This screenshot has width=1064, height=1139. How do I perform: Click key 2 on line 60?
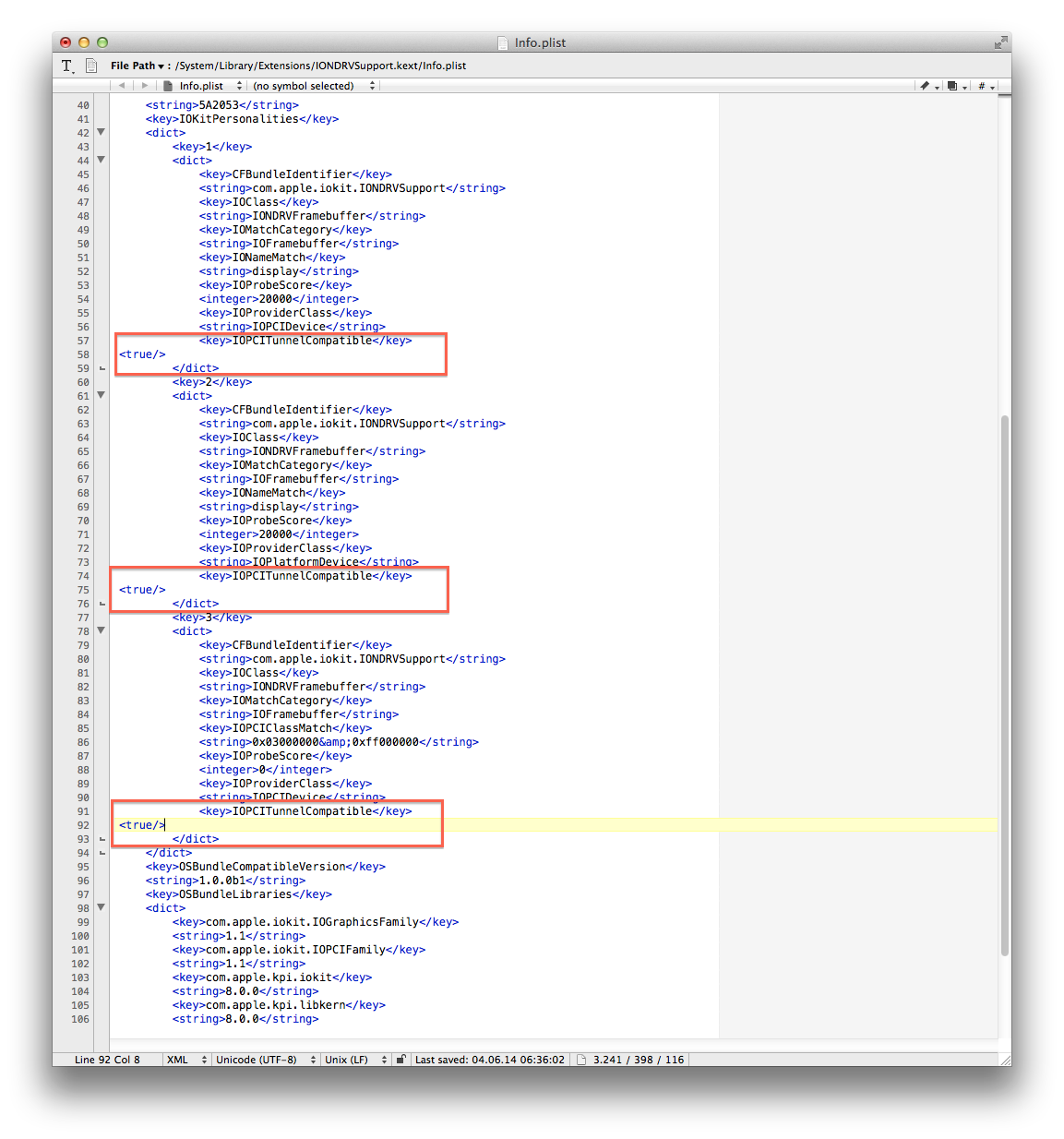click(x=211, y=382)
